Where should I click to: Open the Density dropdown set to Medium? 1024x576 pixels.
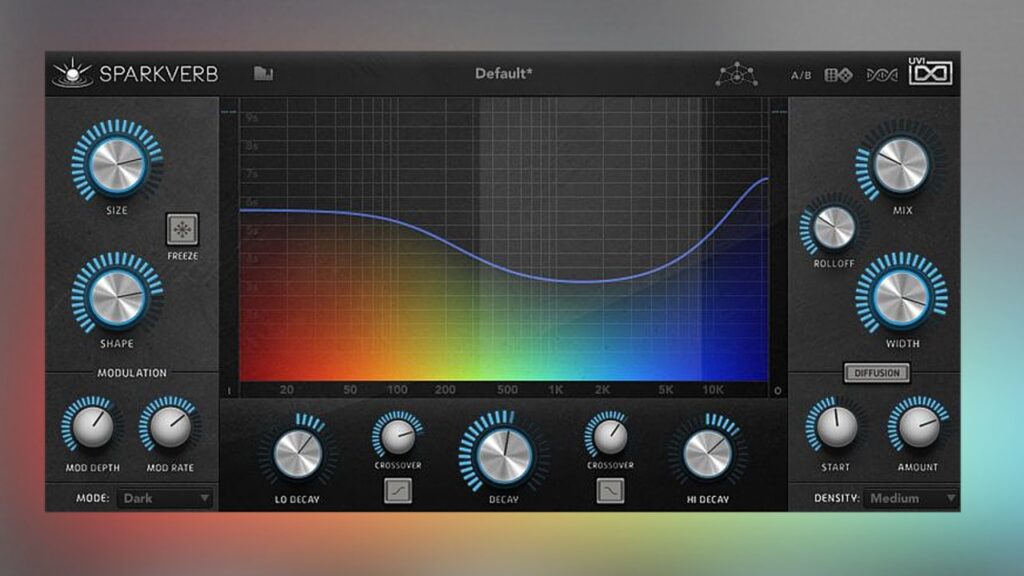click(x=911, y=498)
